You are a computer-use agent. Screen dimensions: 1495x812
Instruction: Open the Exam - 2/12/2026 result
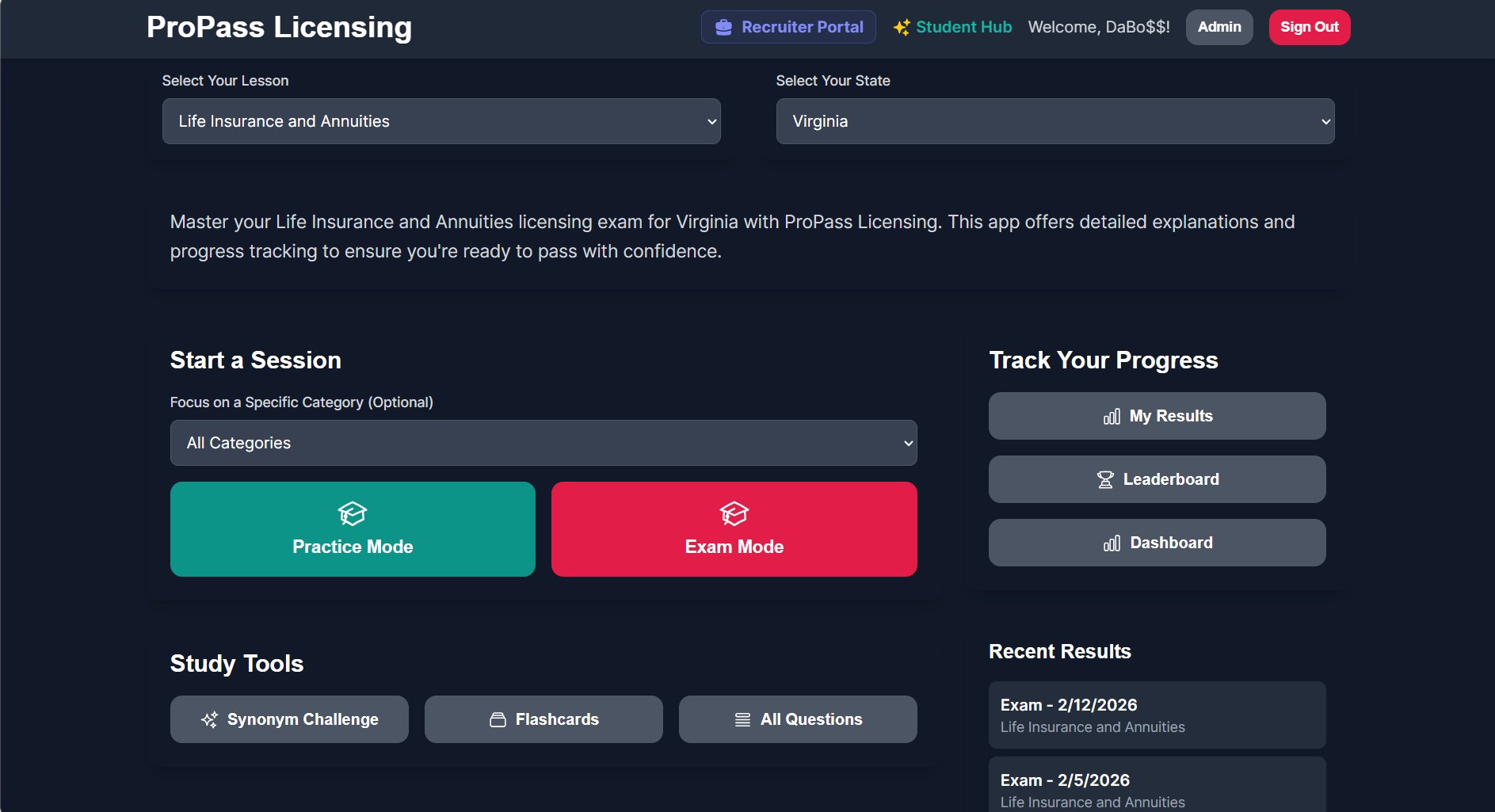[x=1157, y=715]
